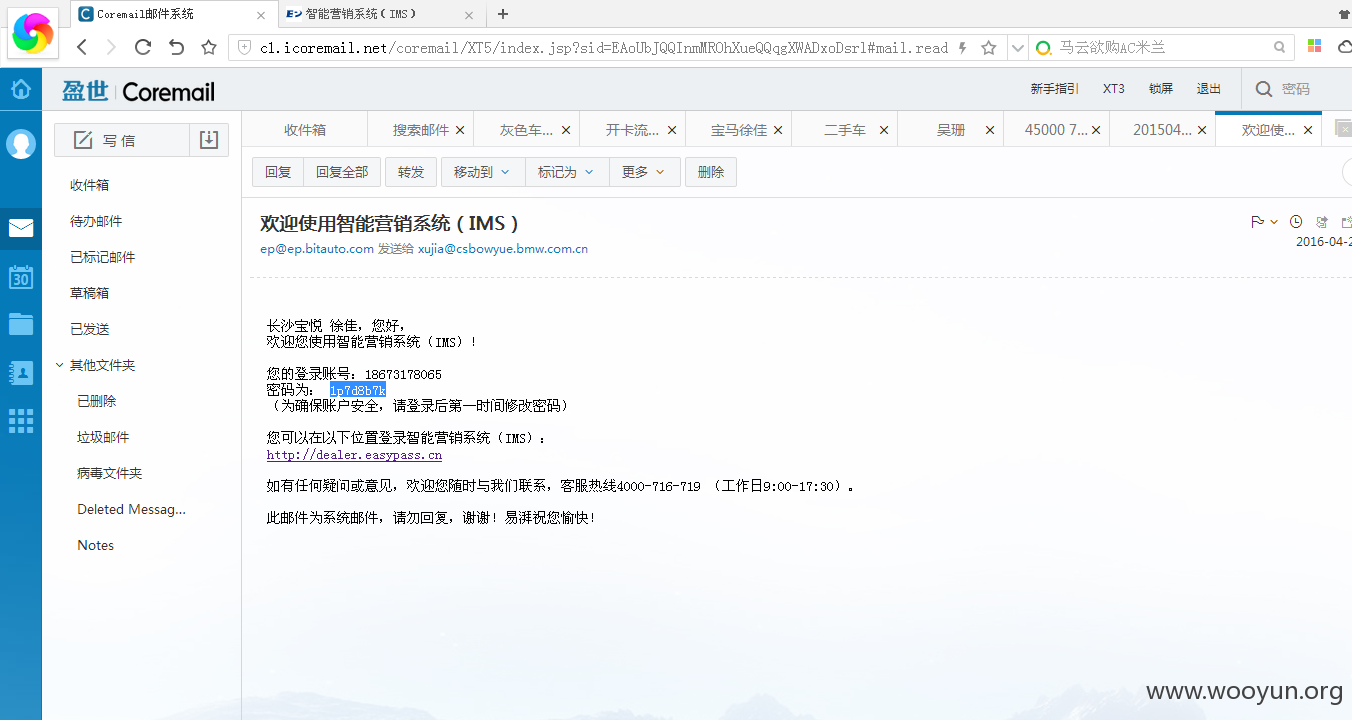Switch to the 搜索邮件 tab
This screenshot has width=1352, height=720.
click(x=420, y=130)
